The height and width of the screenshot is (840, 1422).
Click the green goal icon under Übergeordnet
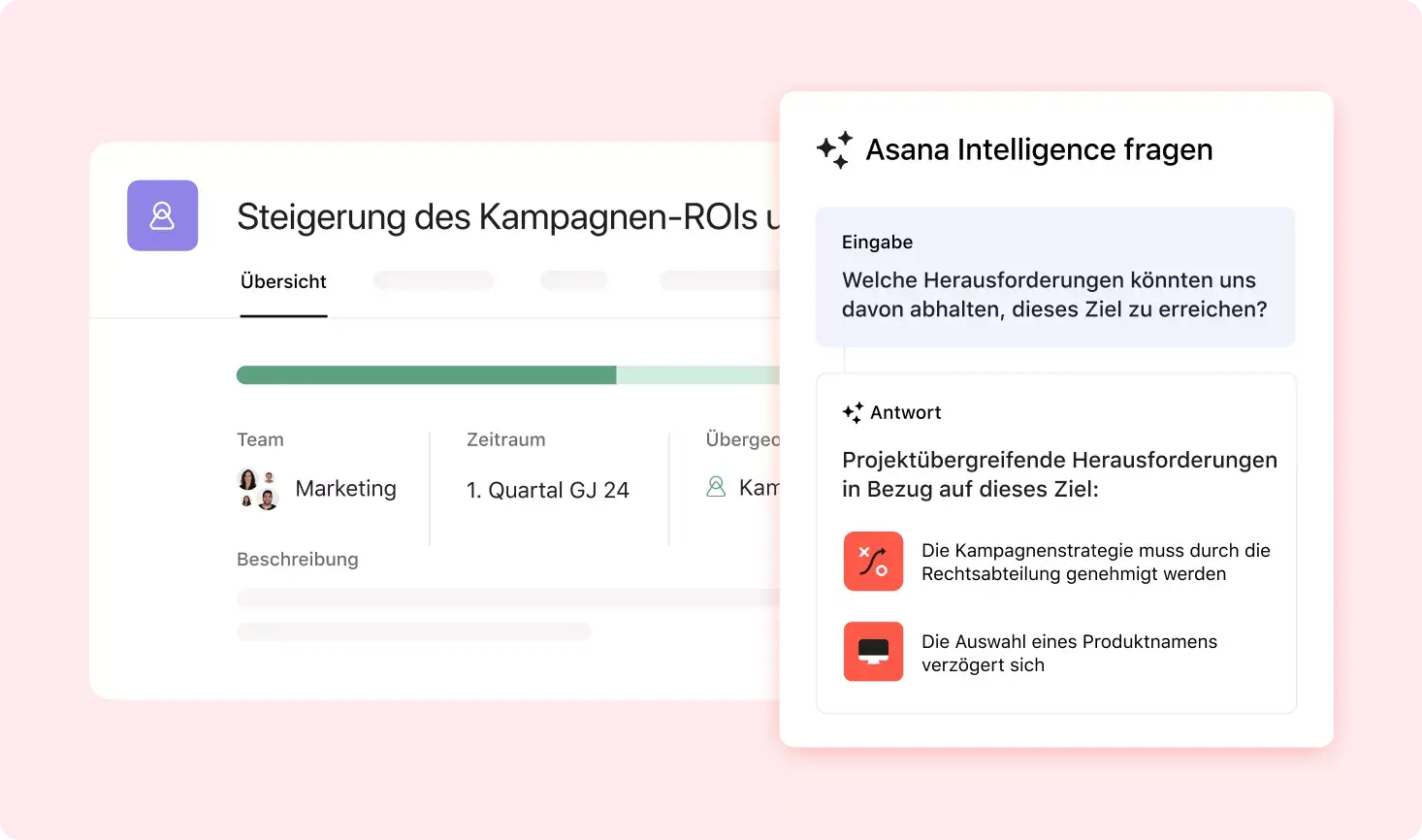pos(716,487)
